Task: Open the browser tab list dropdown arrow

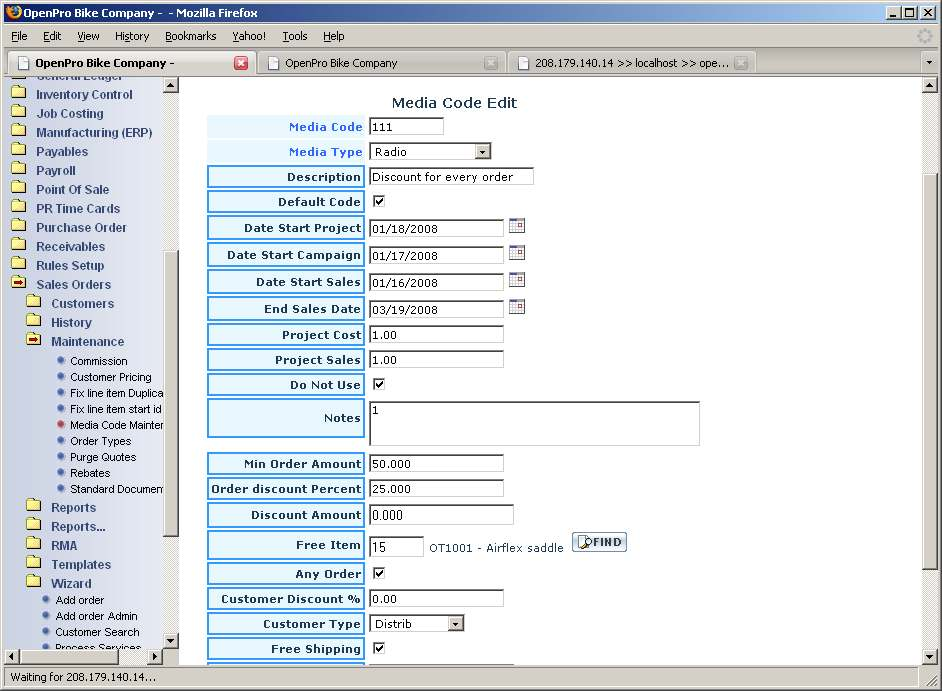Action: [x=928, y=62]
